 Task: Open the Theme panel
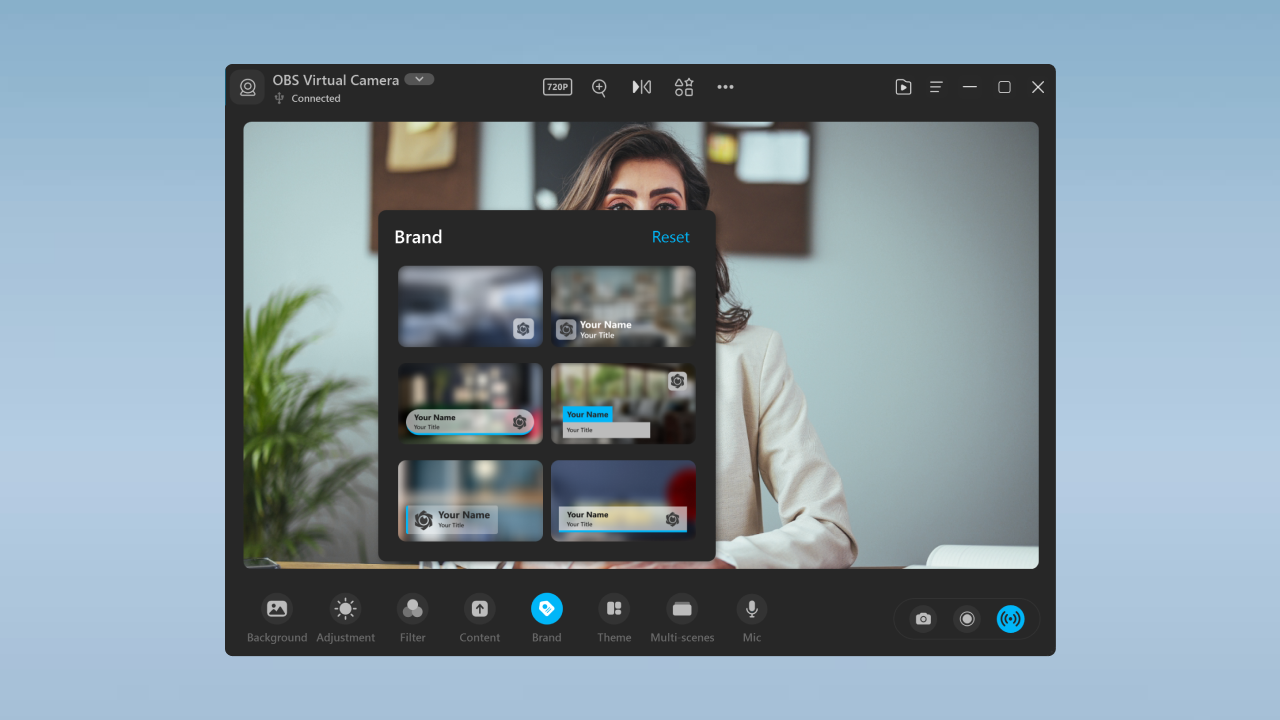(x=614, y=619)
